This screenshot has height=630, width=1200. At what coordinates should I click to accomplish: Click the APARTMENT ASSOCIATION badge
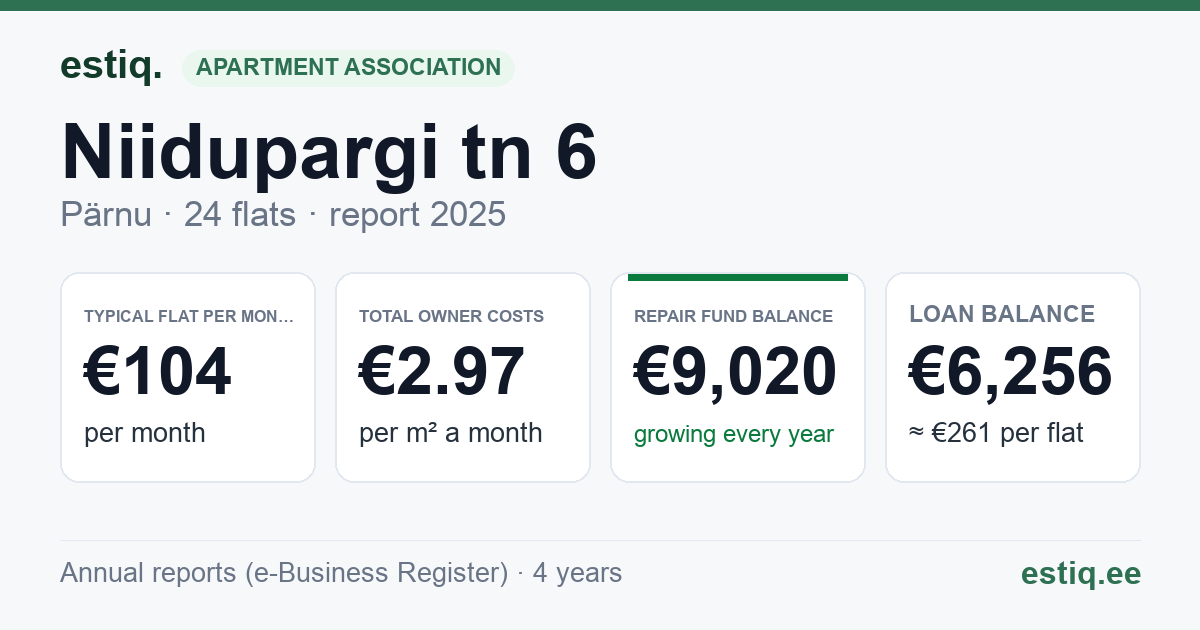point(348,68)
